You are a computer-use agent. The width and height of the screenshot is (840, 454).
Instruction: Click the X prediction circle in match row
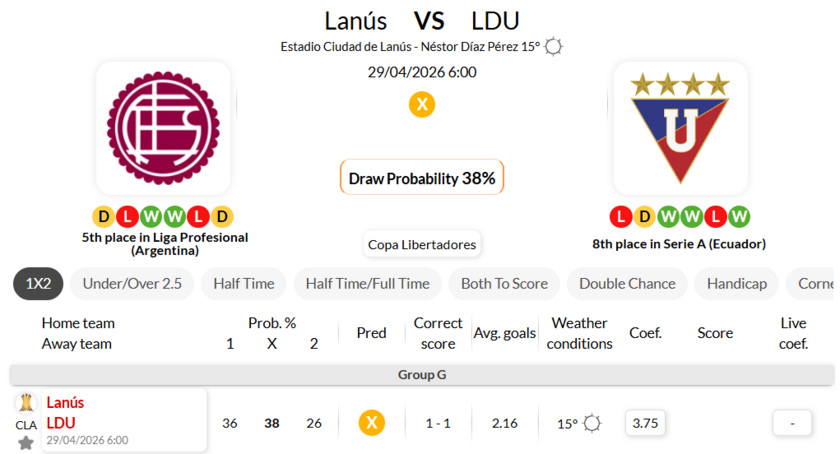(x=371, y=423)
